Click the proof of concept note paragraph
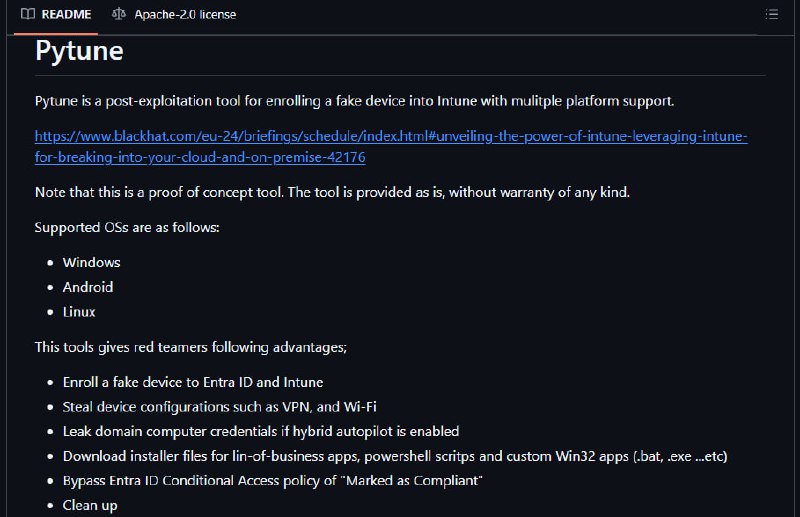800x517 pixels. point(332,192)
